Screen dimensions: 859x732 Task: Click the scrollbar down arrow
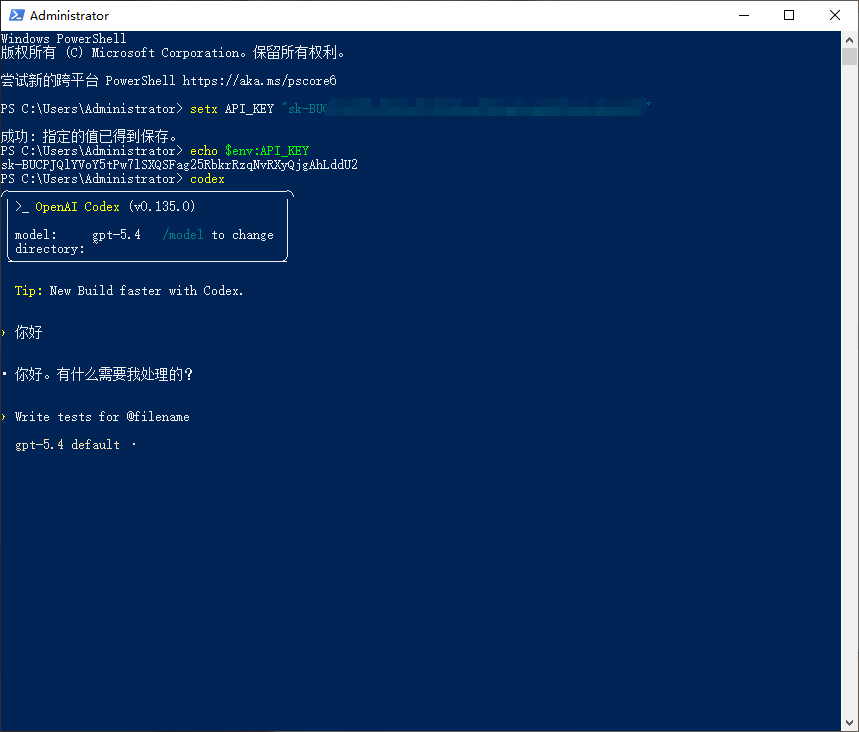point(849,723)
